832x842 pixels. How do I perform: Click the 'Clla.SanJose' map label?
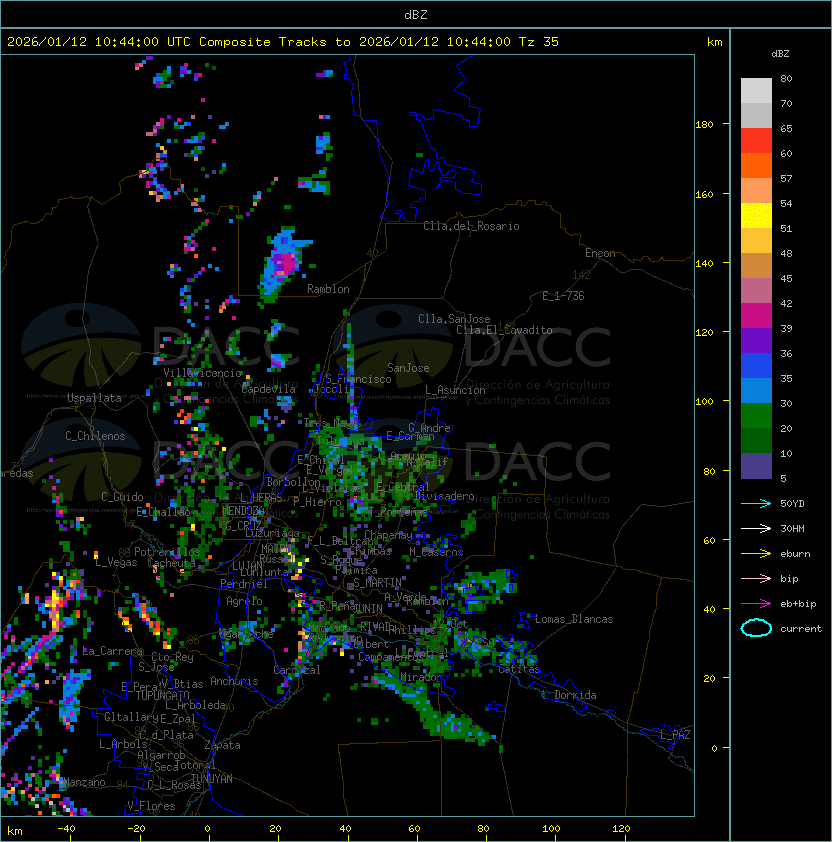pyautogui.click(x=454, y=319)
